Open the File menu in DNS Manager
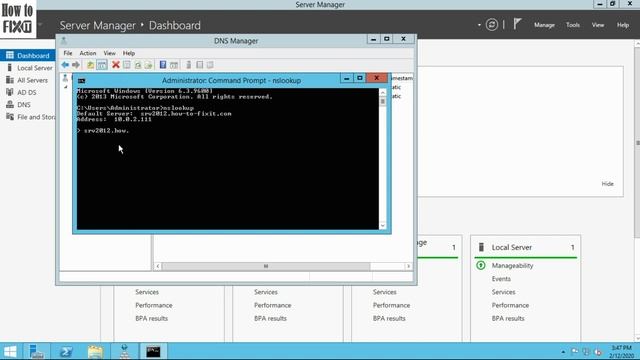 pos(68,53)
